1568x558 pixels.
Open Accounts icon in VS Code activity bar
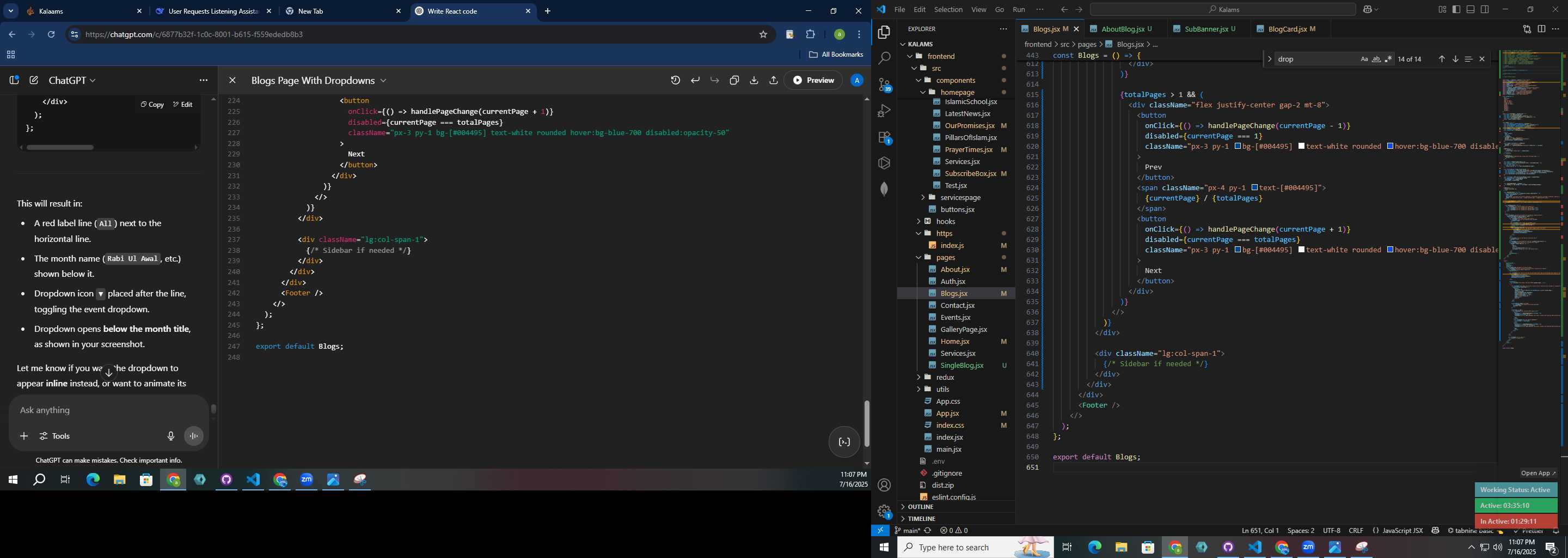click(884, 486)
